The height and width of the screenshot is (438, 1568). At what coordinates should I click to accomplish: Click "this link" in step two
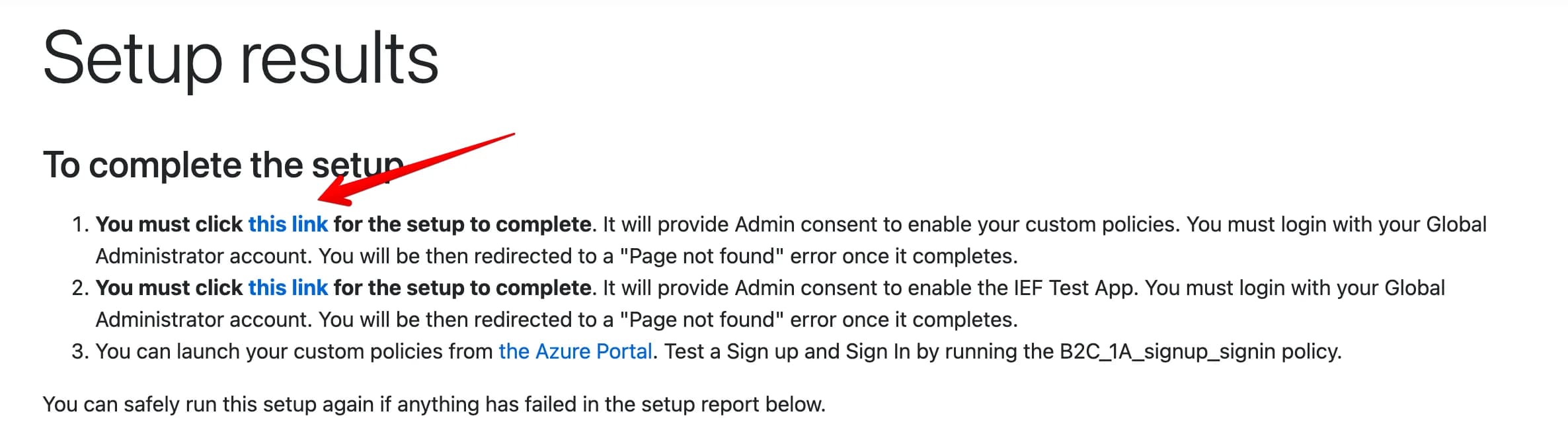(288, 288)
